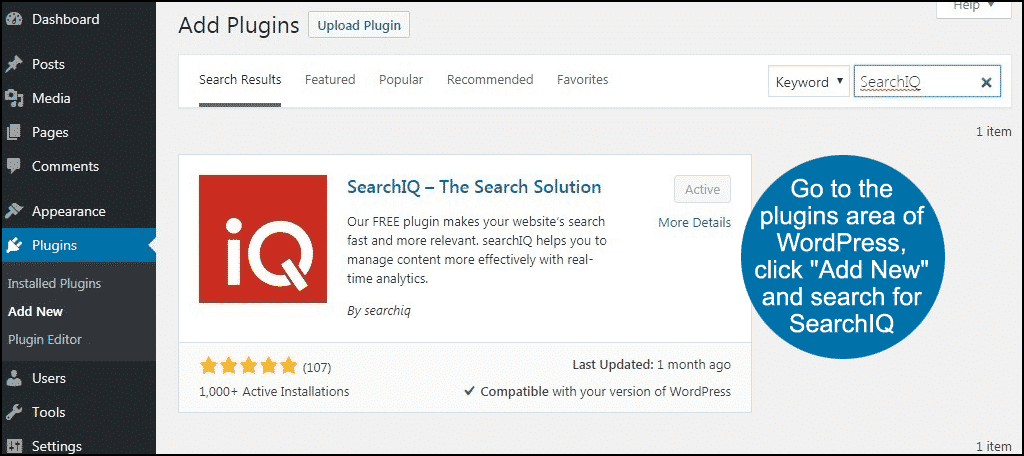The width and height of the screenshot is (1024, 456).
Task: Click the SearchIQ plugin title link
Action: [474, 187]
